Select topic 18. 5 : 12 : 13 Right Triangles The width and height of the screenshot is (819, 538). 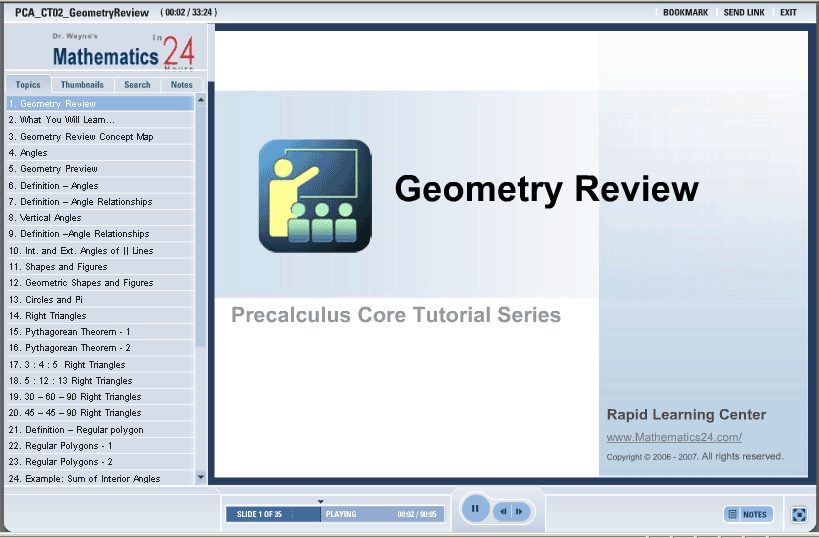coord(100,381)
